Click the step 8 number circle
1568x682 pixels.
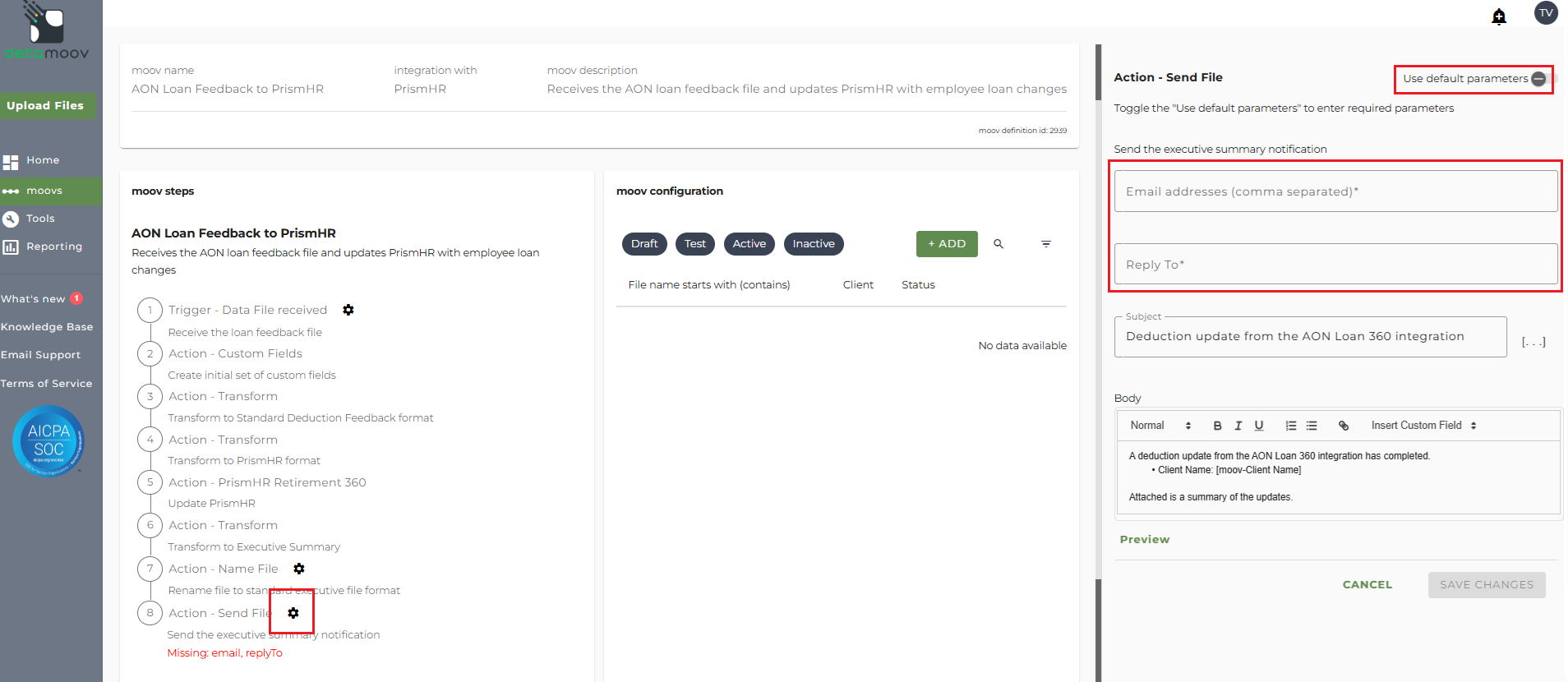[150, 613]
